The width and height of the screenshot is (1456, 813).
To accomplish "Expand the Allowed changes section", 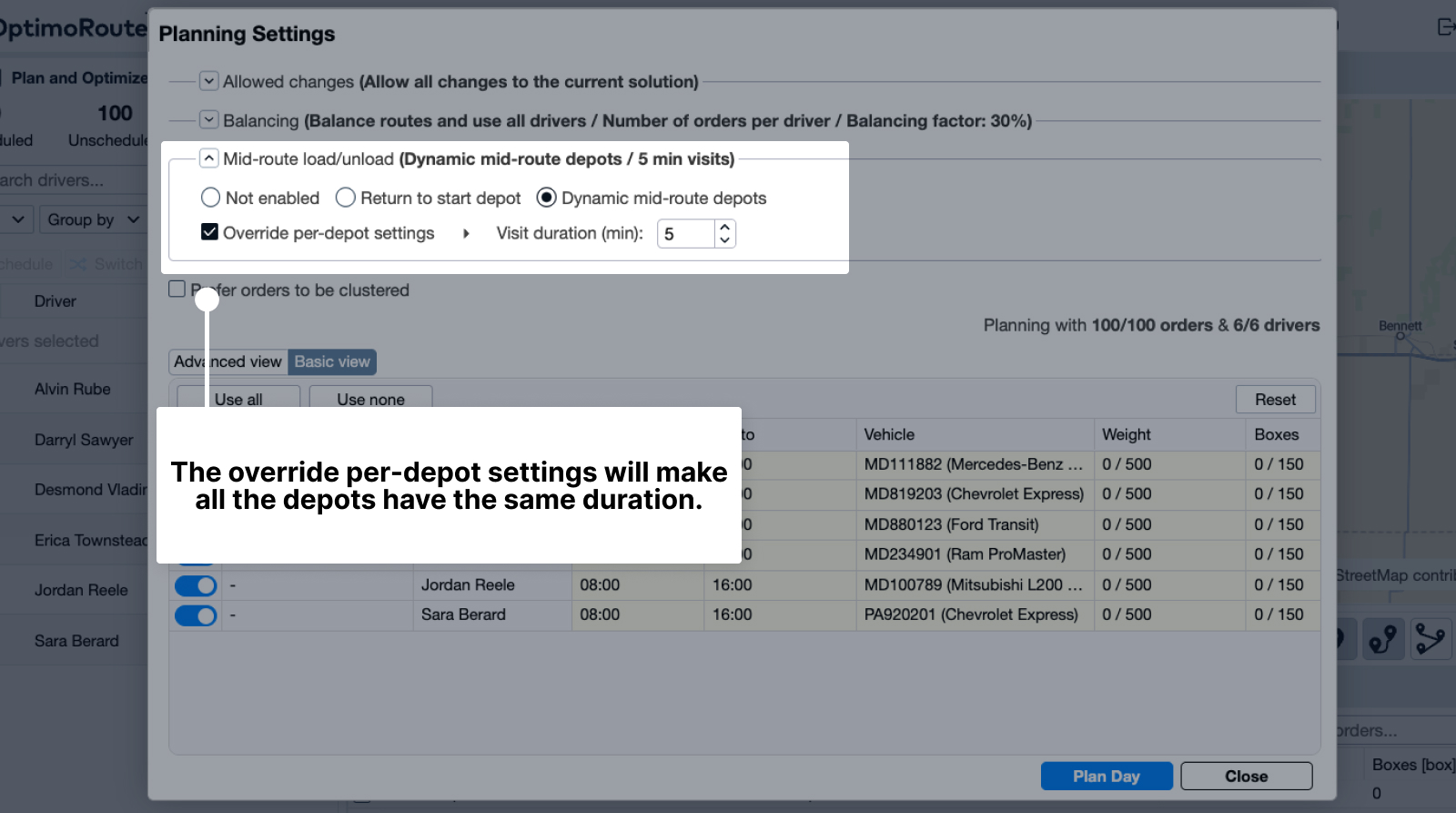I will (x=209, y=81).
